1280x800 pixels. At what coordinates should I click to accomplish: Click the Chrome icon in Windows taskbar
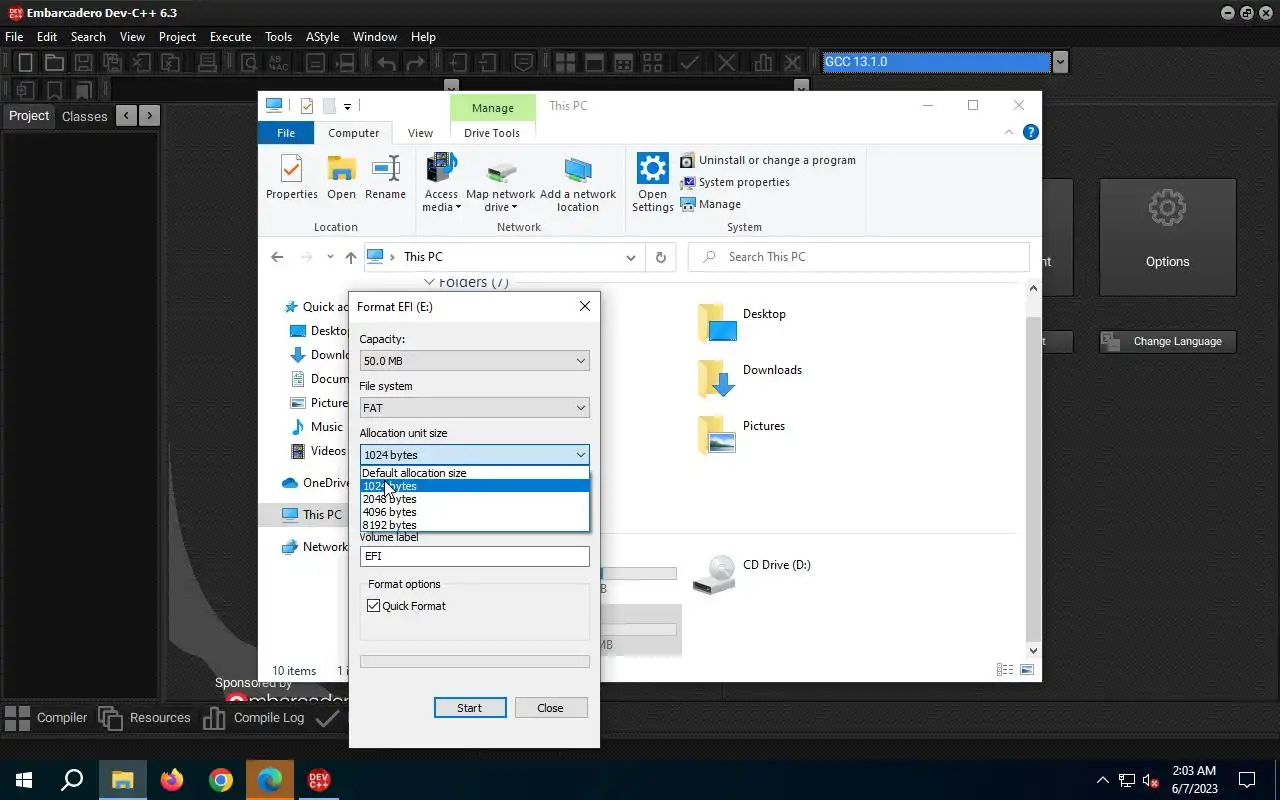221,780
